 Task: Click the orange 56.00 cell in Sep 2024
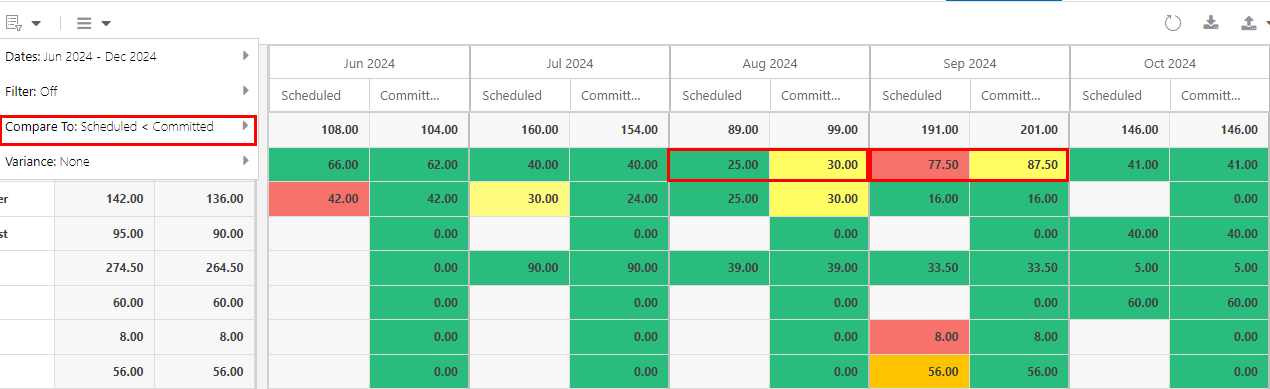(920, 371)
